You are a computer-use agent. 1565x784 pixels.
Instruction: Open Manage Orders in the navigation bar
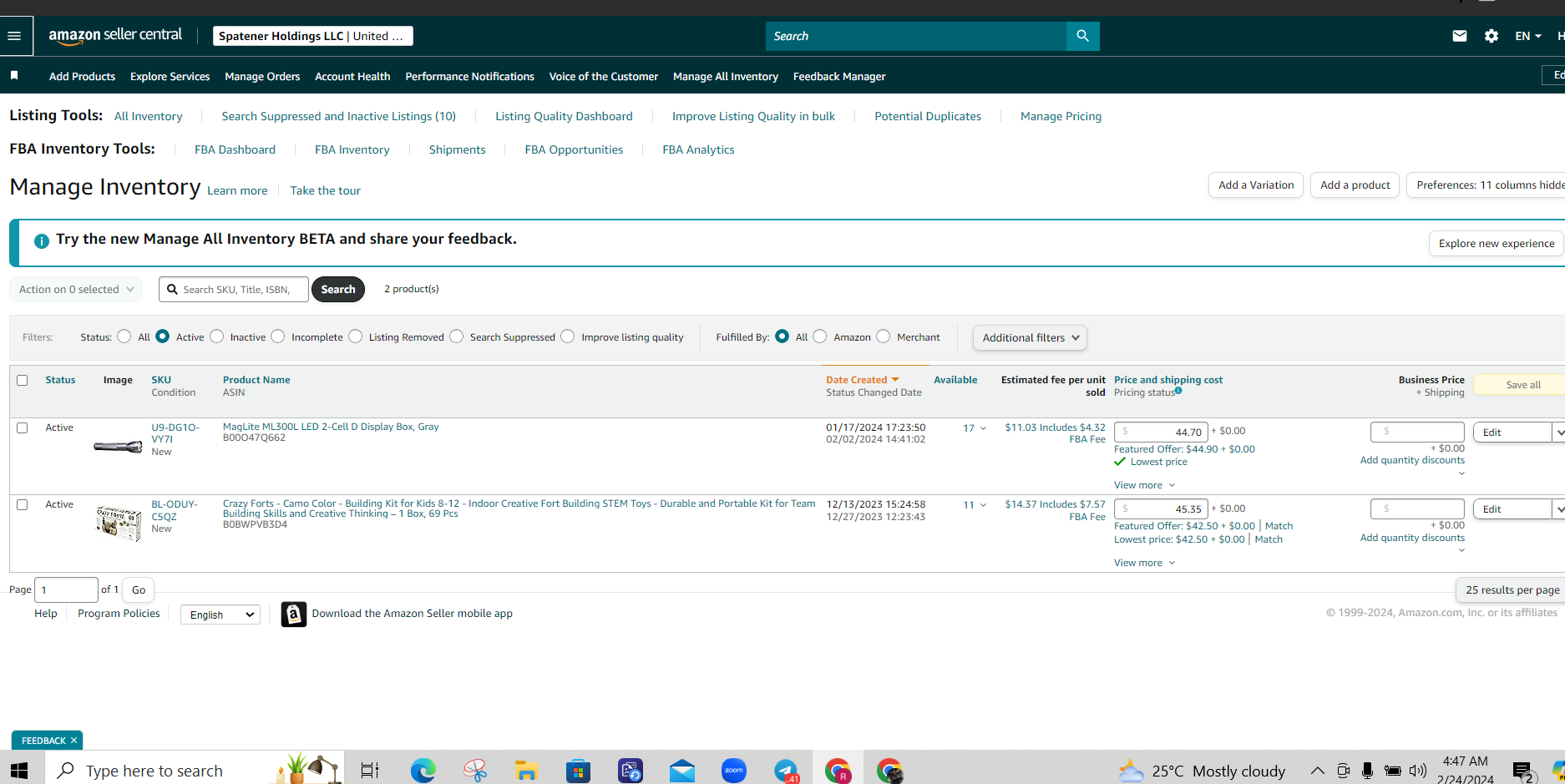point(262,76)
